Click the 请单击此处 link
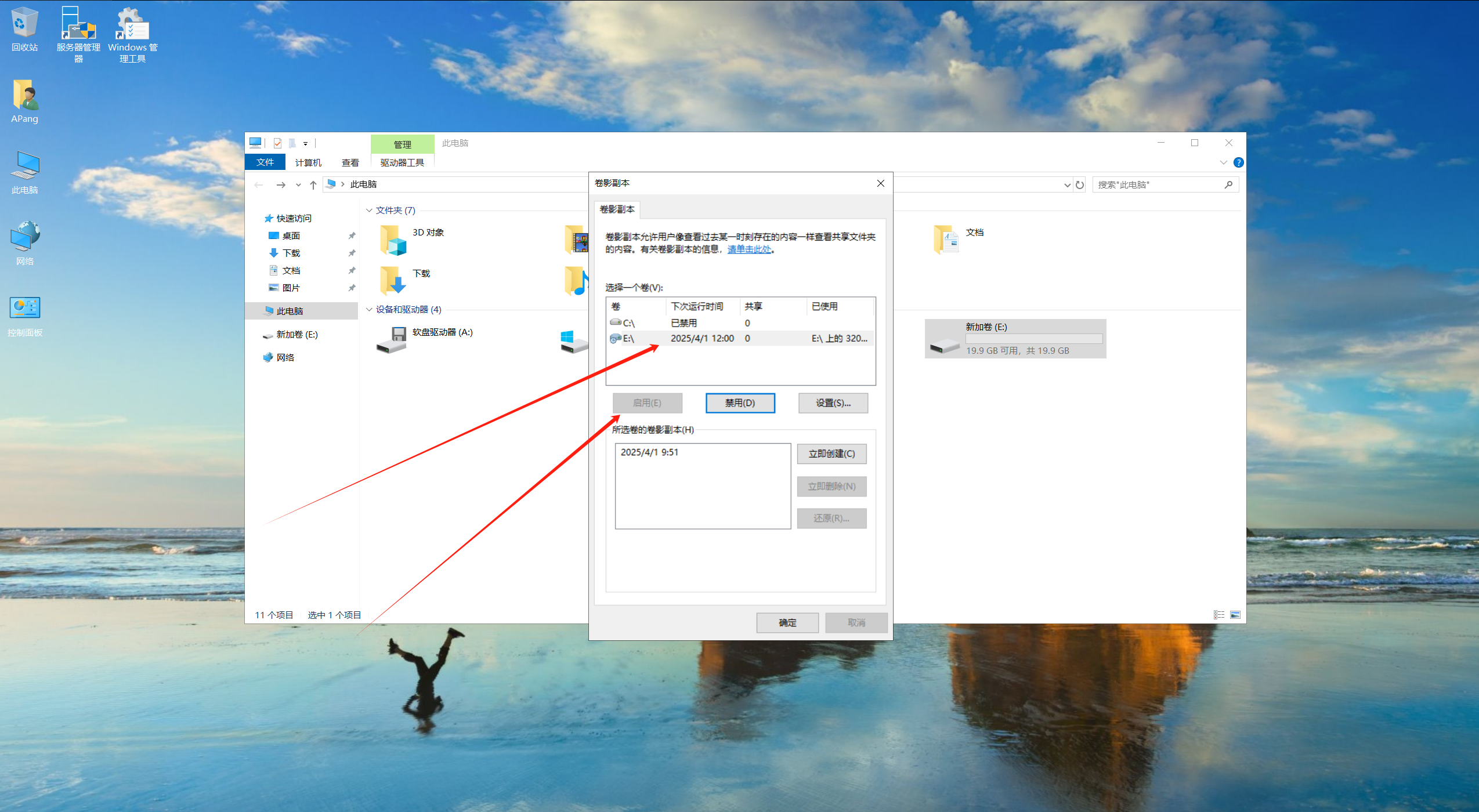Viewport: 1479px width, 812px height. 749,249
